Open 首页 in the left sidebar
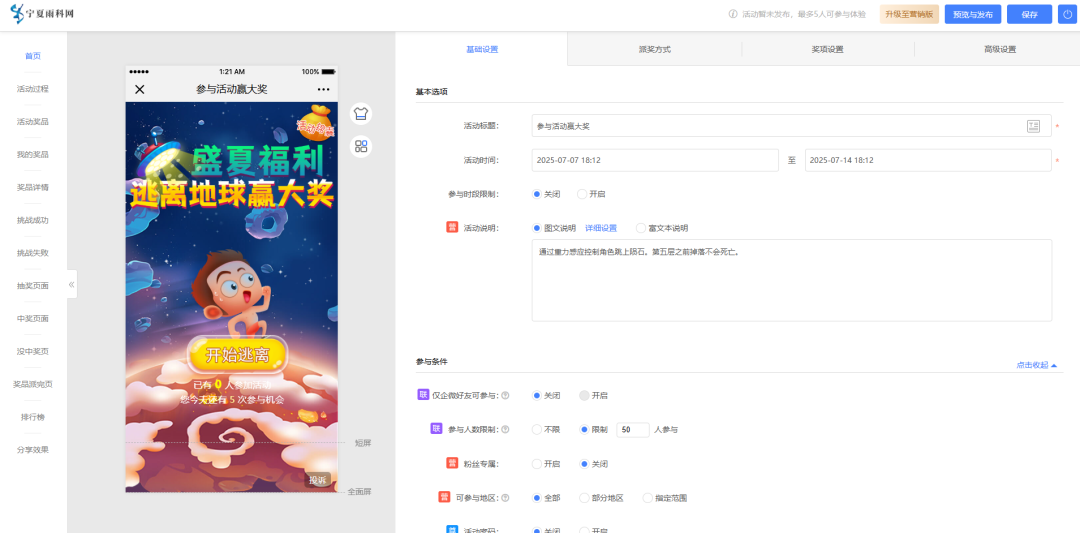Viewport: 1080px width, 533px height. point(33,56)
